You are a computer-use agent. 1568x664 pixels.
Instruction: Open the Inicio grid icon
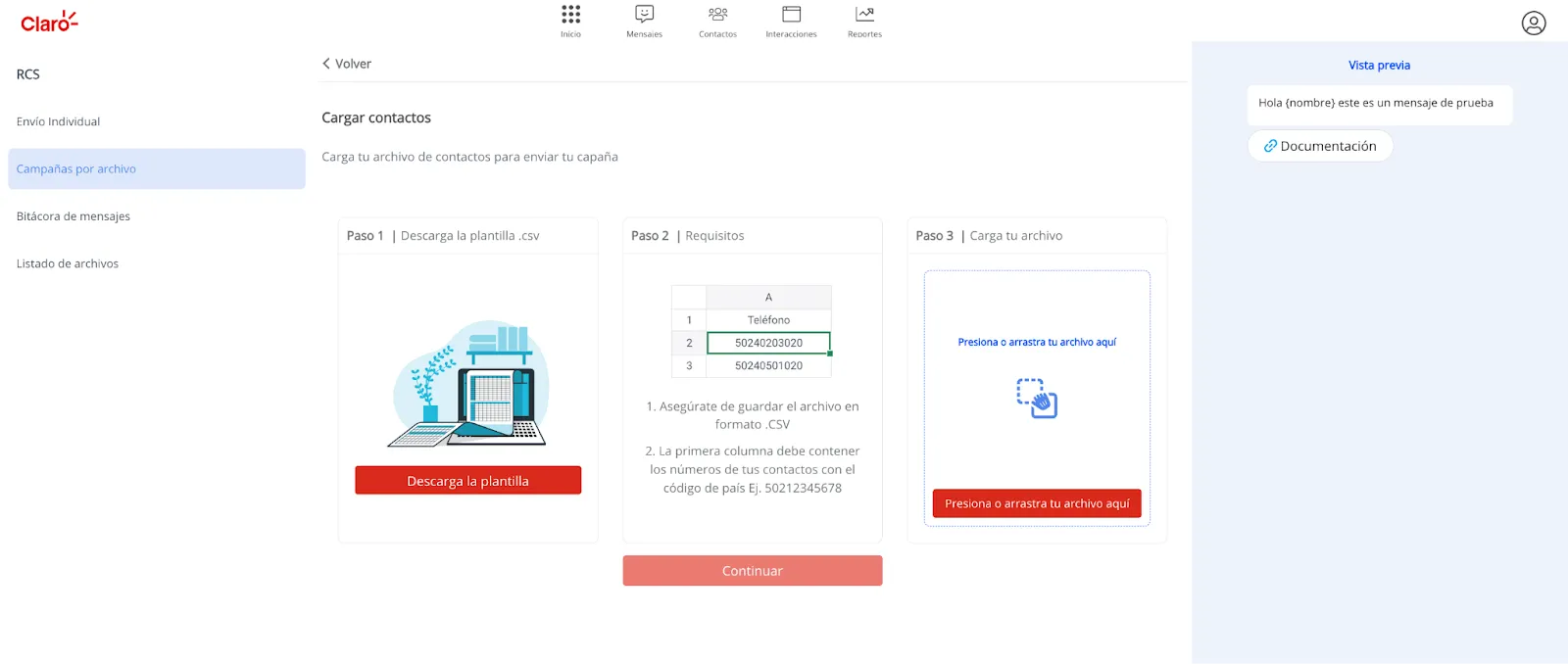point(570,15)
